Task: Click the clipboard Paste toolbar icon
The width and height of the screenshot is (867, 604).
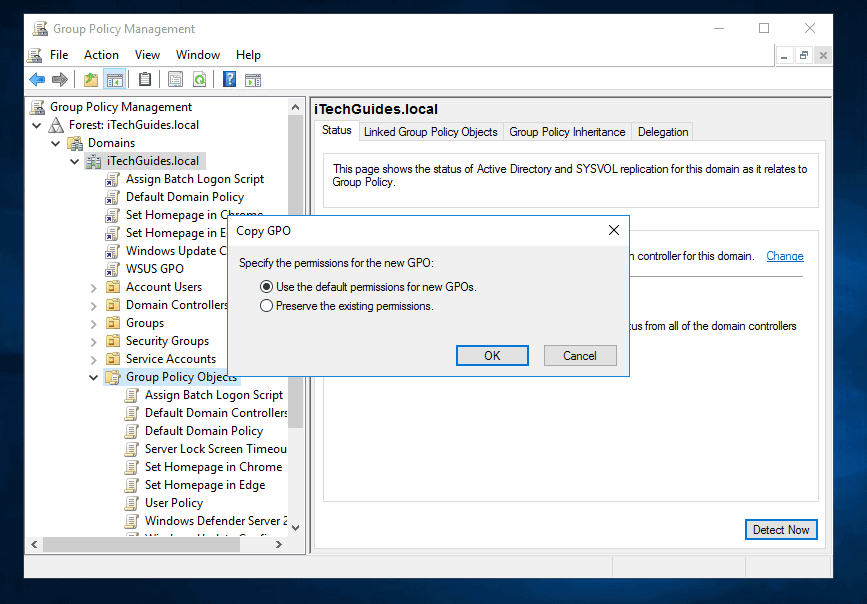Action: (145, 80)
